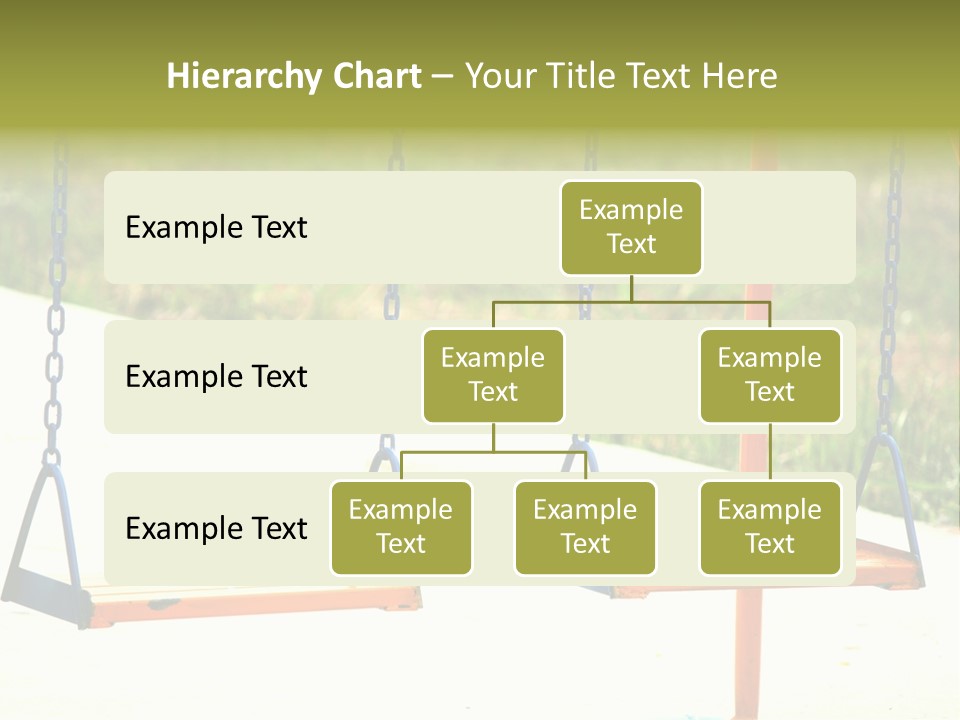Screen dimensions: 960x720
Task: Click the second row's "Example Text" label
Action: (x=216, y=377)
